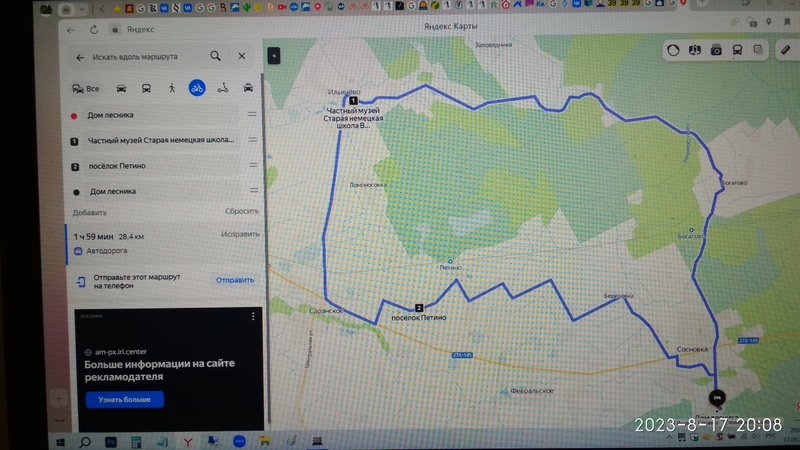Select the scooter route mode

coord(223,88)
